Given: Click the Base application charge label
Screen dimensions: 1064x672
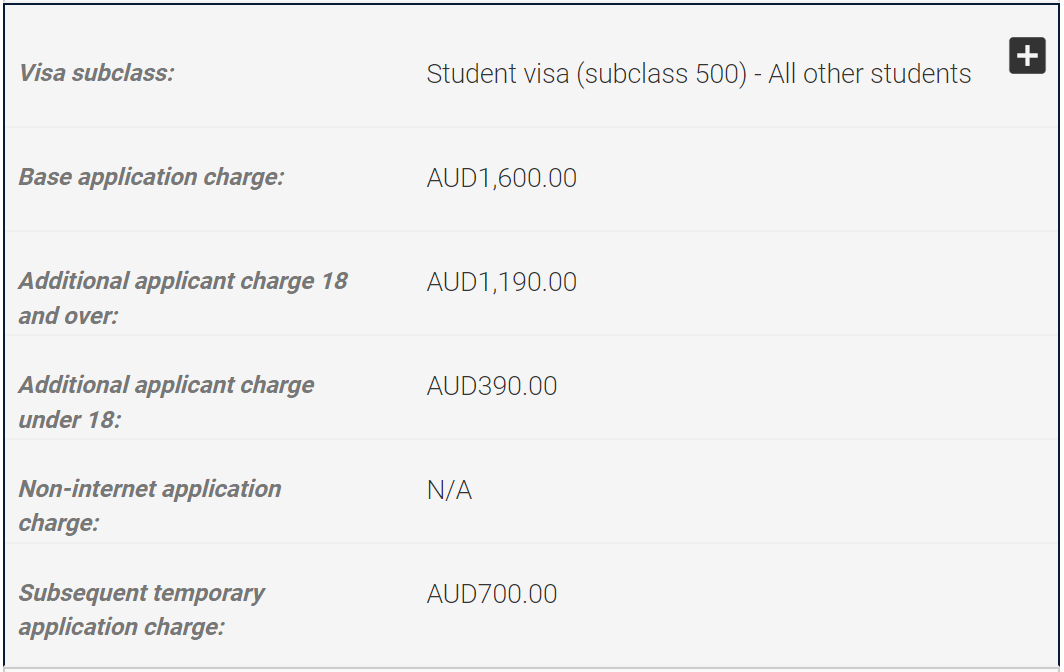Looking at the screenshot, I should pyautogui.click(x=151, y=177).
